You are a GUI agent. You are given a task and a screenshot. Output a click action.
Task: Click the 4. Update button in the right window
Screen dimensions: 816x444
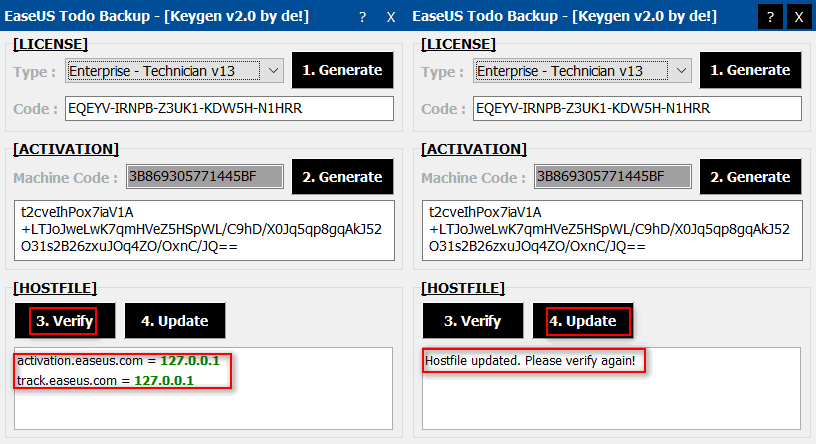(583, 321)
